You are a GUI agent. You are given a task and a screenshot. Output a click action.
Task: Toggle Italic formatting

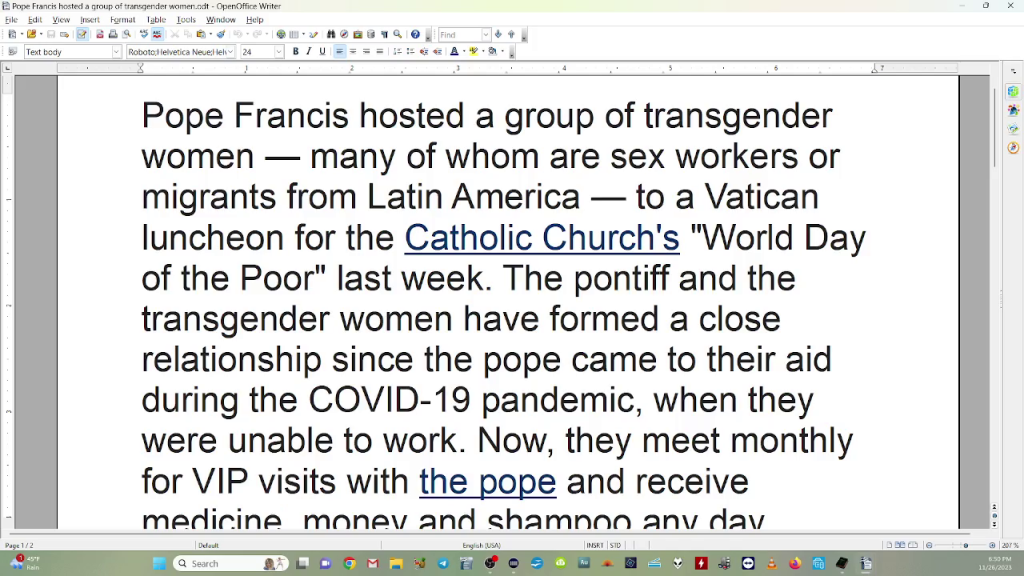(309, 52)
